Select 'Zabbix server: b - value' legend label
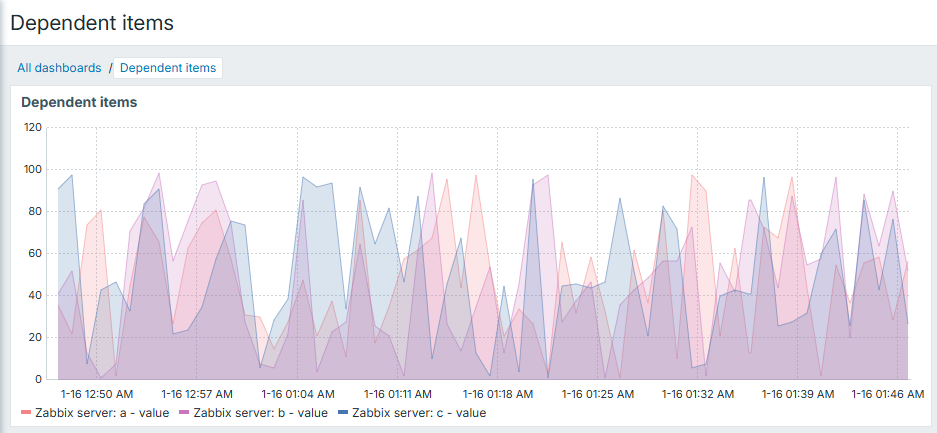This screenshot has width=937, height=433. (x=260, y=412)
